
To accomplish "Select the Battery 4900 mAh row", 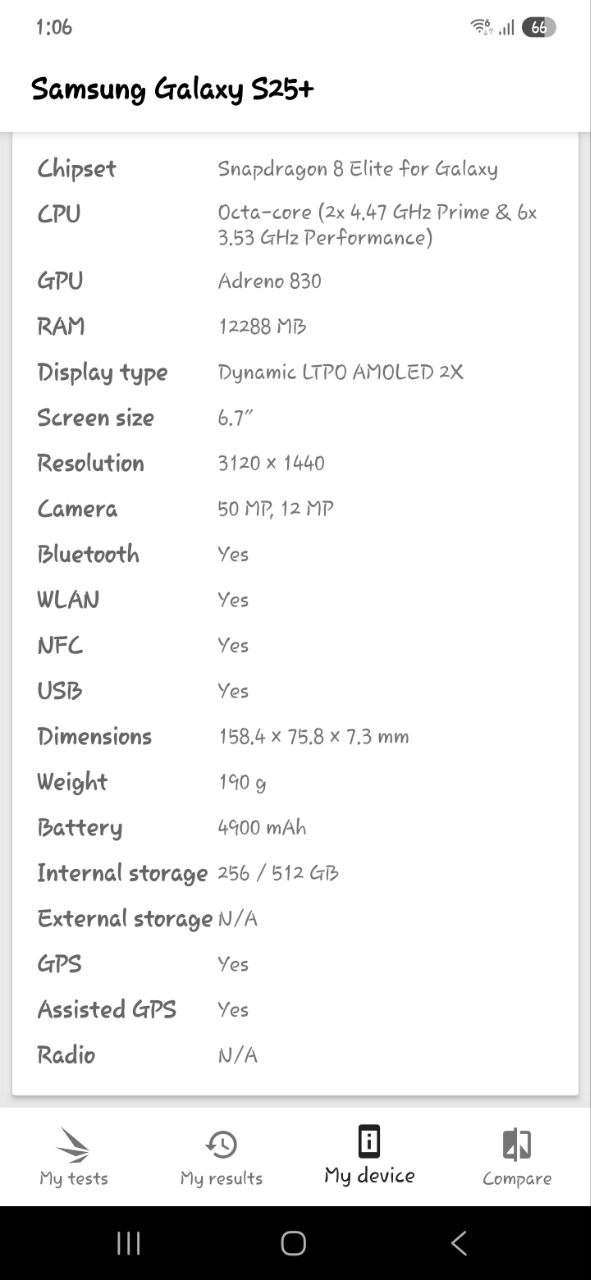I will pyautogui.click(x=295, y=827).
